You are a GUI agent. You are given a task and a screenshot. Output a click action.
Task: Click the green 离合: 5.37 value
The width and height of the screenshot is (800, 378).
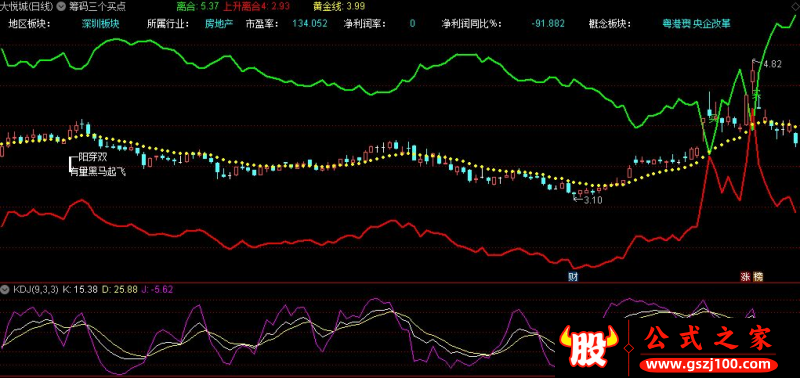(x=198, y=8)
